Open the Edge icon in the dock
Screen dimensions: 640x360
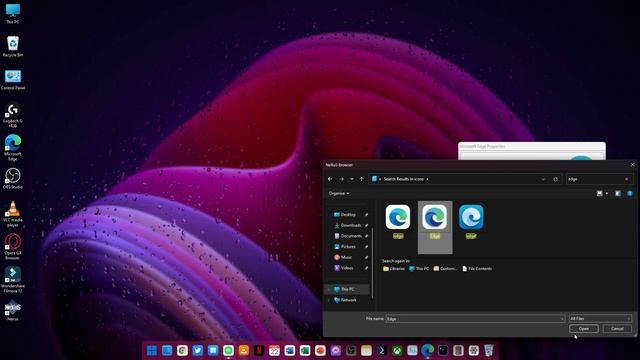click(427, 350)
